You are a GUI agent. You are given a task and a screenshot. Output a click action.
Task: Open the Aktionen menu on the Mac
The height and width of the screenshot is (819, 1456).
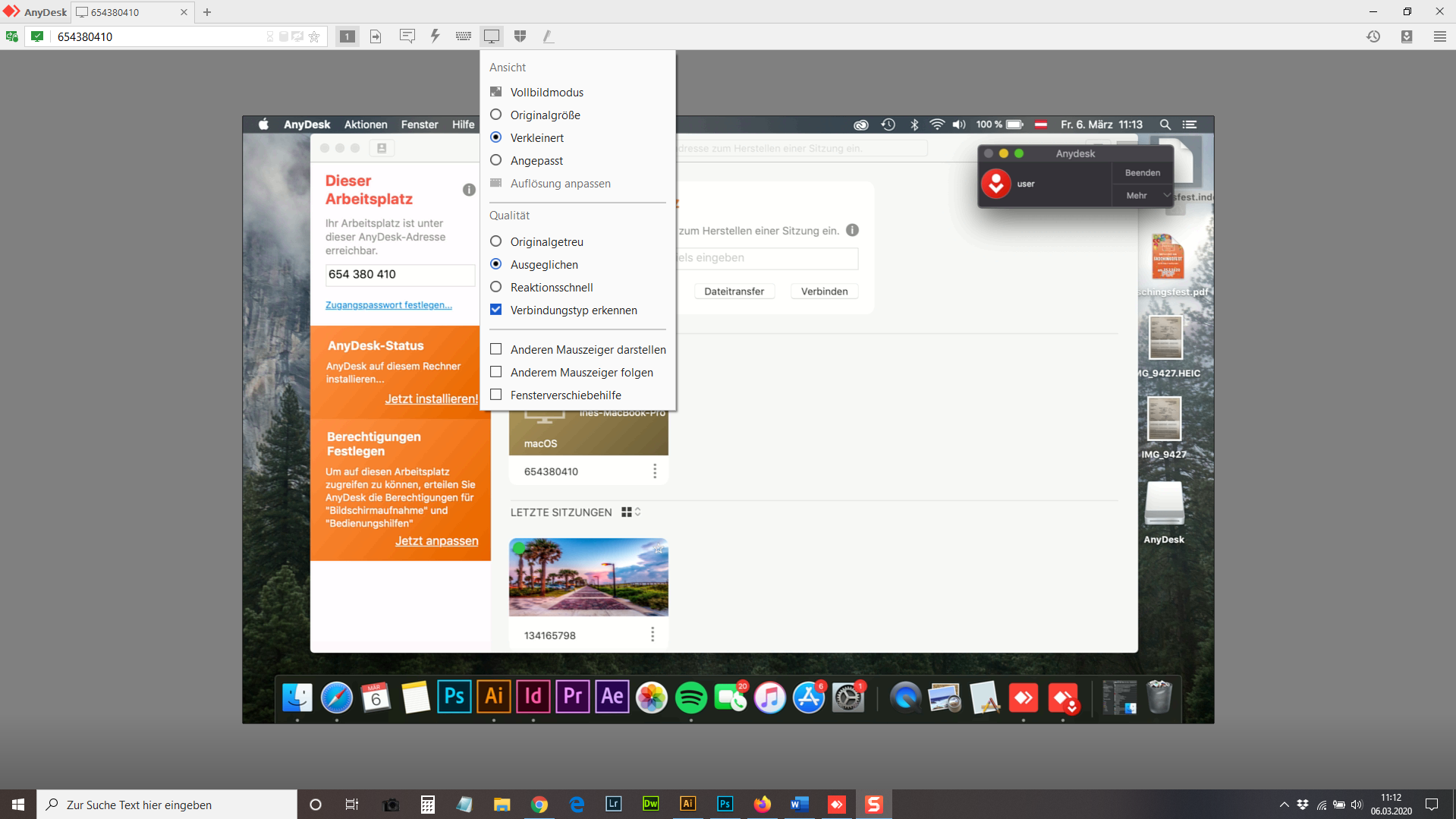366,124
